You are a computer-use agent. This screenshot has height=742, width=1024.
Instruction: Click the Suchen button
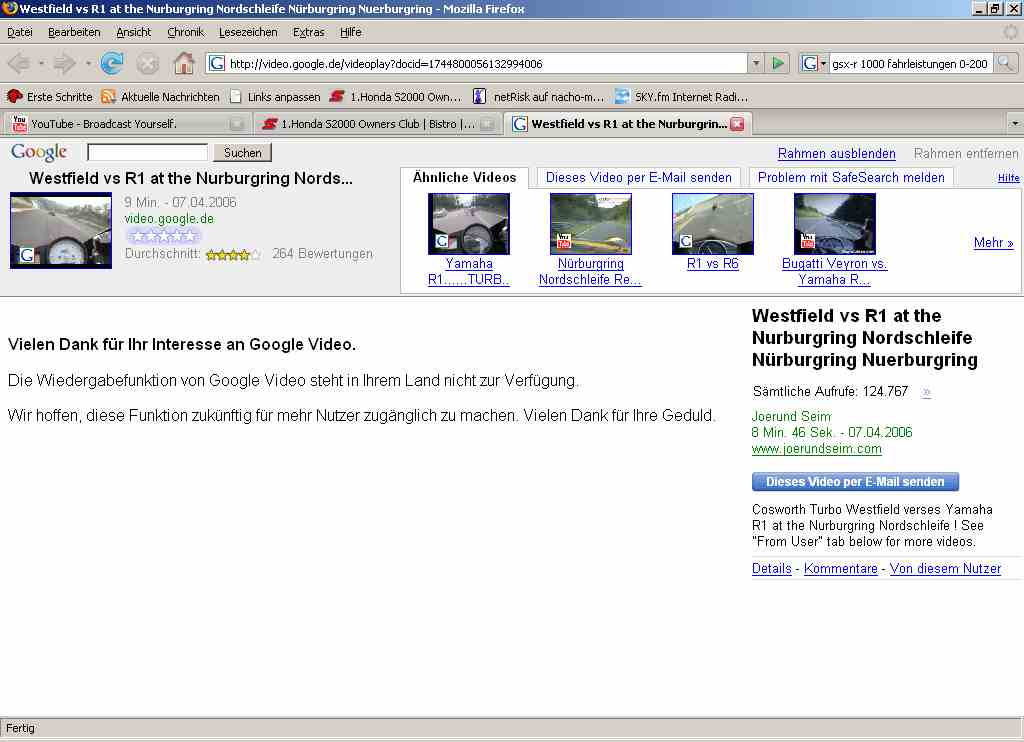coord(242,153)
